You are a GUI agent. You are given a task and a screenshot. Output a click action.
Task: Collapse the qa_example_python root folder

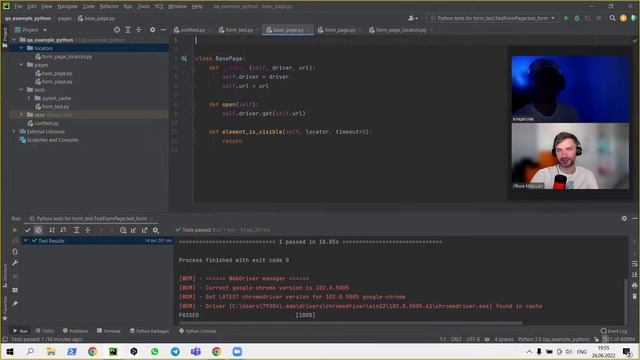[x=14, y=40]
